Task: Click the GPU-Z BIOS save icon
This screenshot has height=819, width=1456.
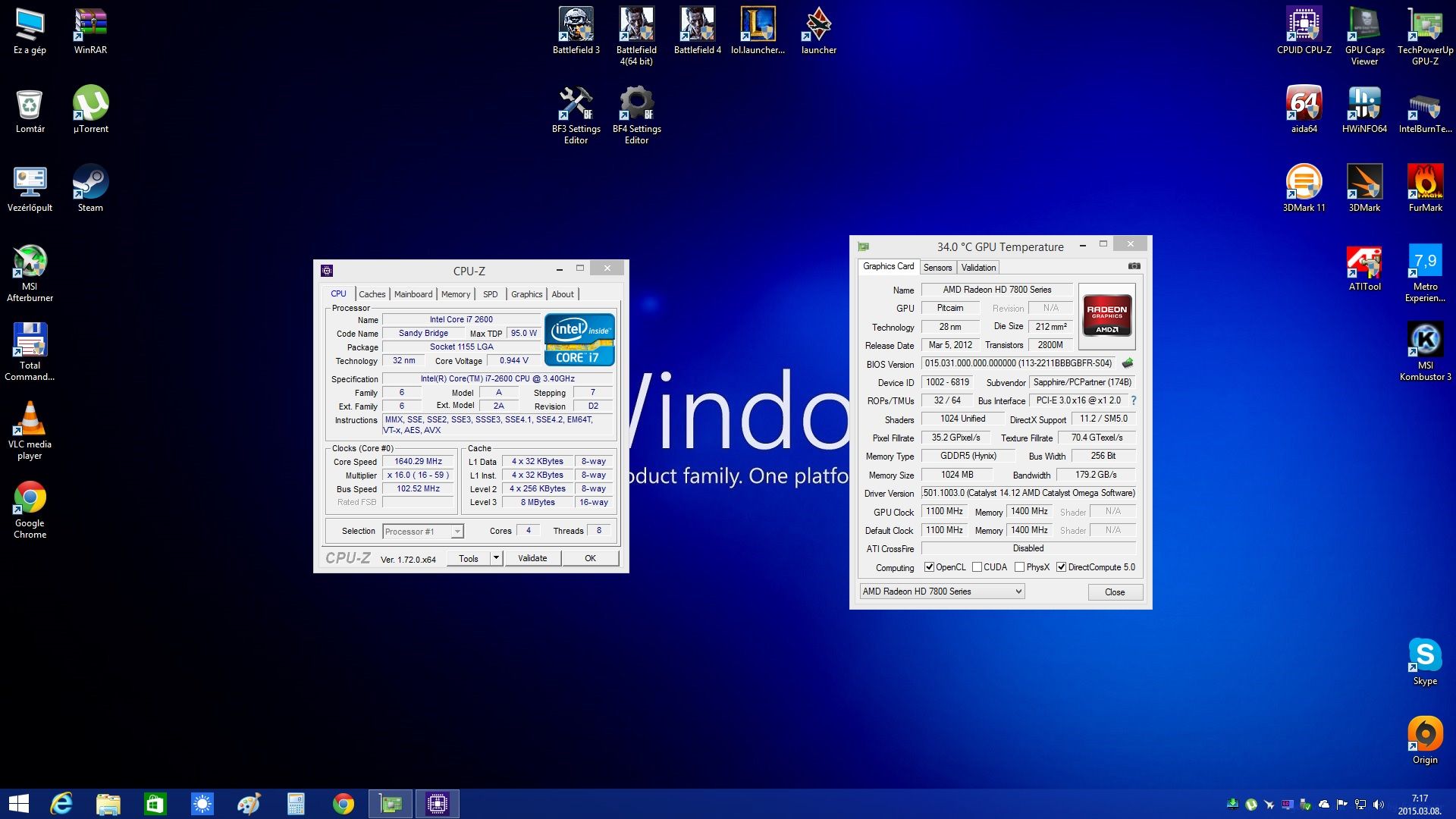Action: click(x=1128, y=363)
